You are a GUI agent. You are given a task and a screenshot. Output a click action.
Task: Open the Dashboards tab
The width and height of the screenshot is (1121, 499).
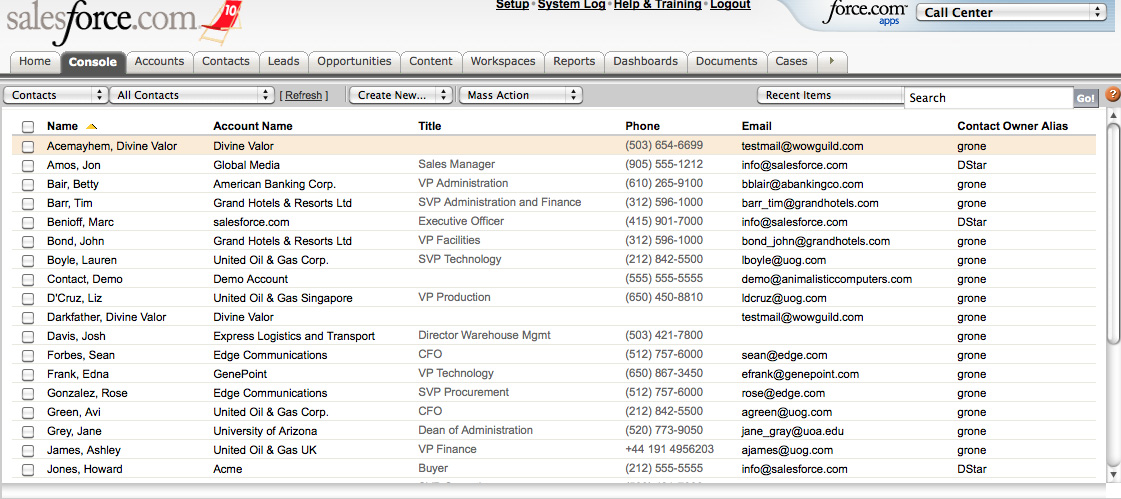point(646,61)
